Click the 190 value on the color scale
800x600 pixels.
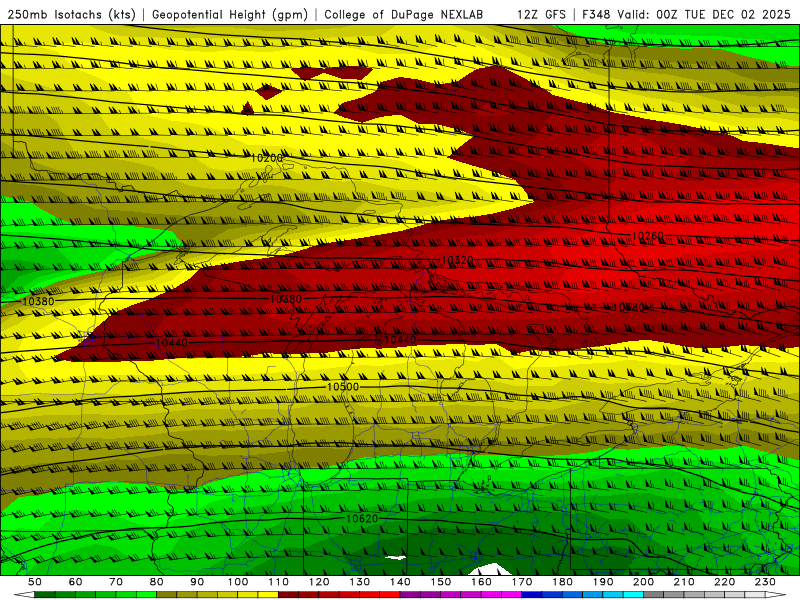click(603, 582)
